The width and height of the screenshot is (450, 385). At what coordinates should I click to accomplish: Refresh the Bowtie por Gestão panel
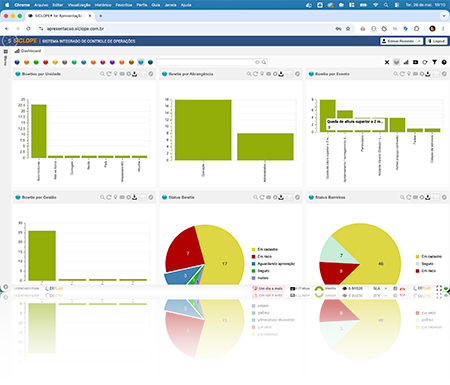(x=109, y=197)
